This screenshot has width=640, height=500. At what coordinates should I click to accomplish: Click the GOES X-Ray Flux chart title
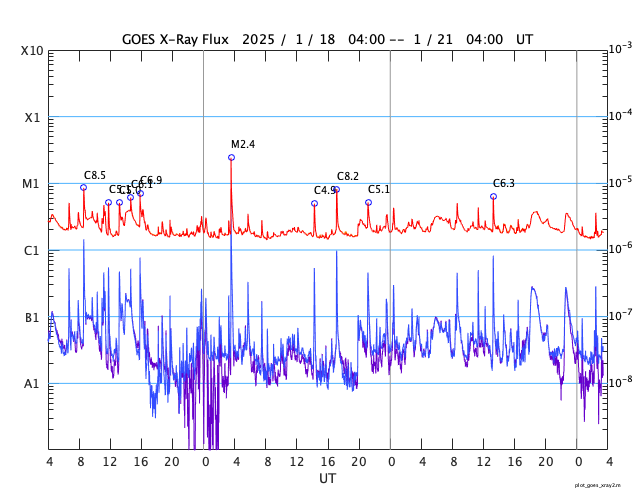327,39
